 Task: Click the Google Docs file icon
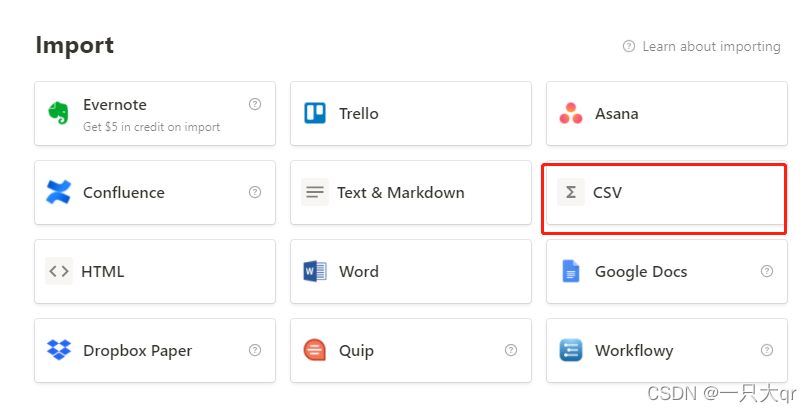pos(571,271)
